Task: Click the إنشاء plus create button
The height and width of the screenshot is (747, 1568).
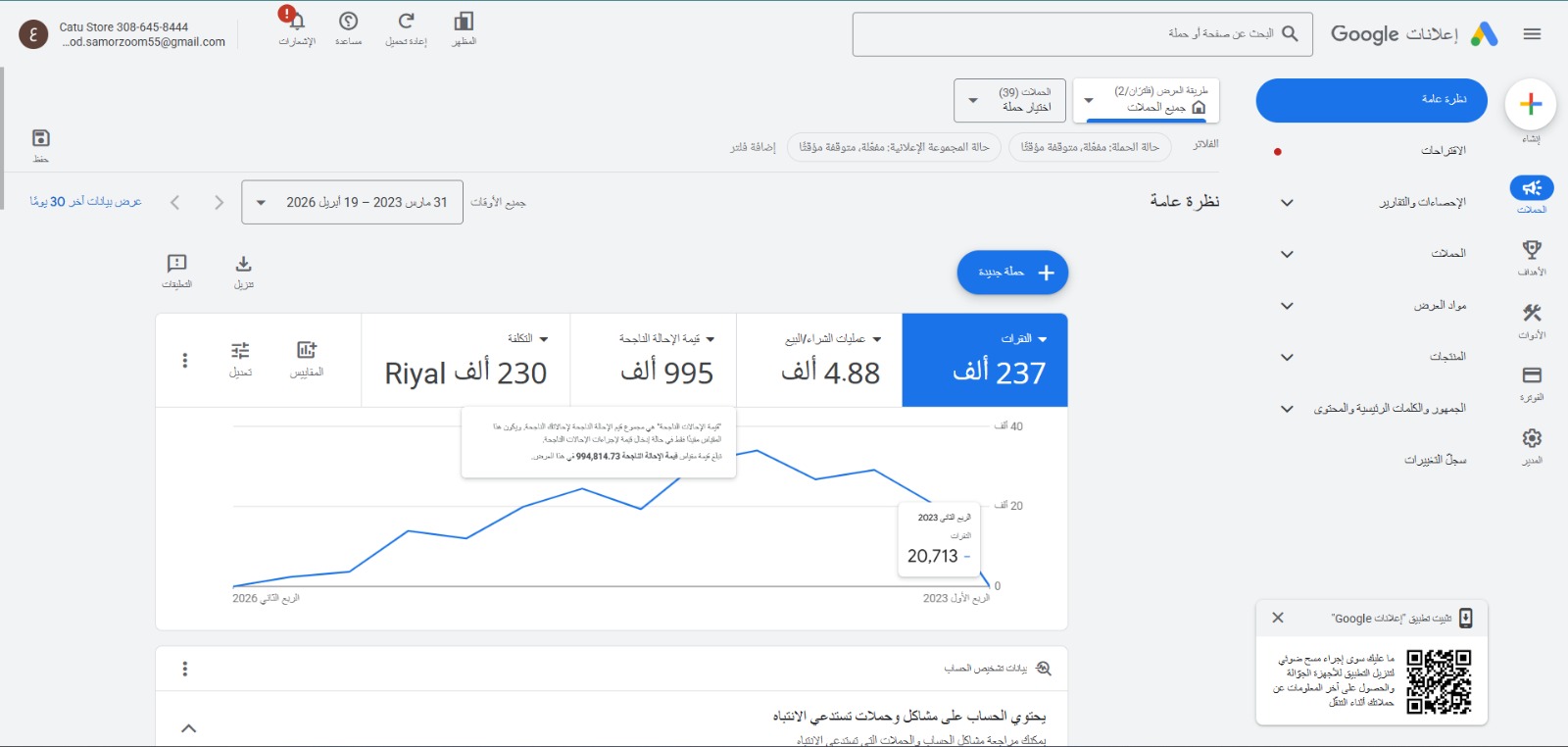Action: (x=1531, y=104)
